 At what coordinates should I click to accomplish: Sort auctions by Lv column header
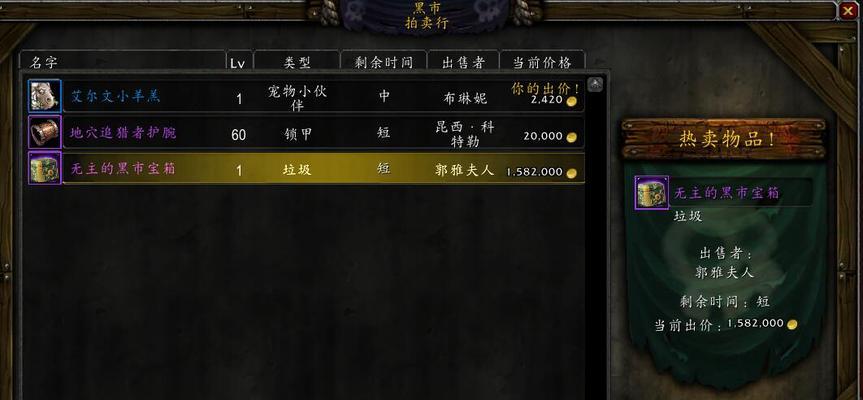coord(239,61)
